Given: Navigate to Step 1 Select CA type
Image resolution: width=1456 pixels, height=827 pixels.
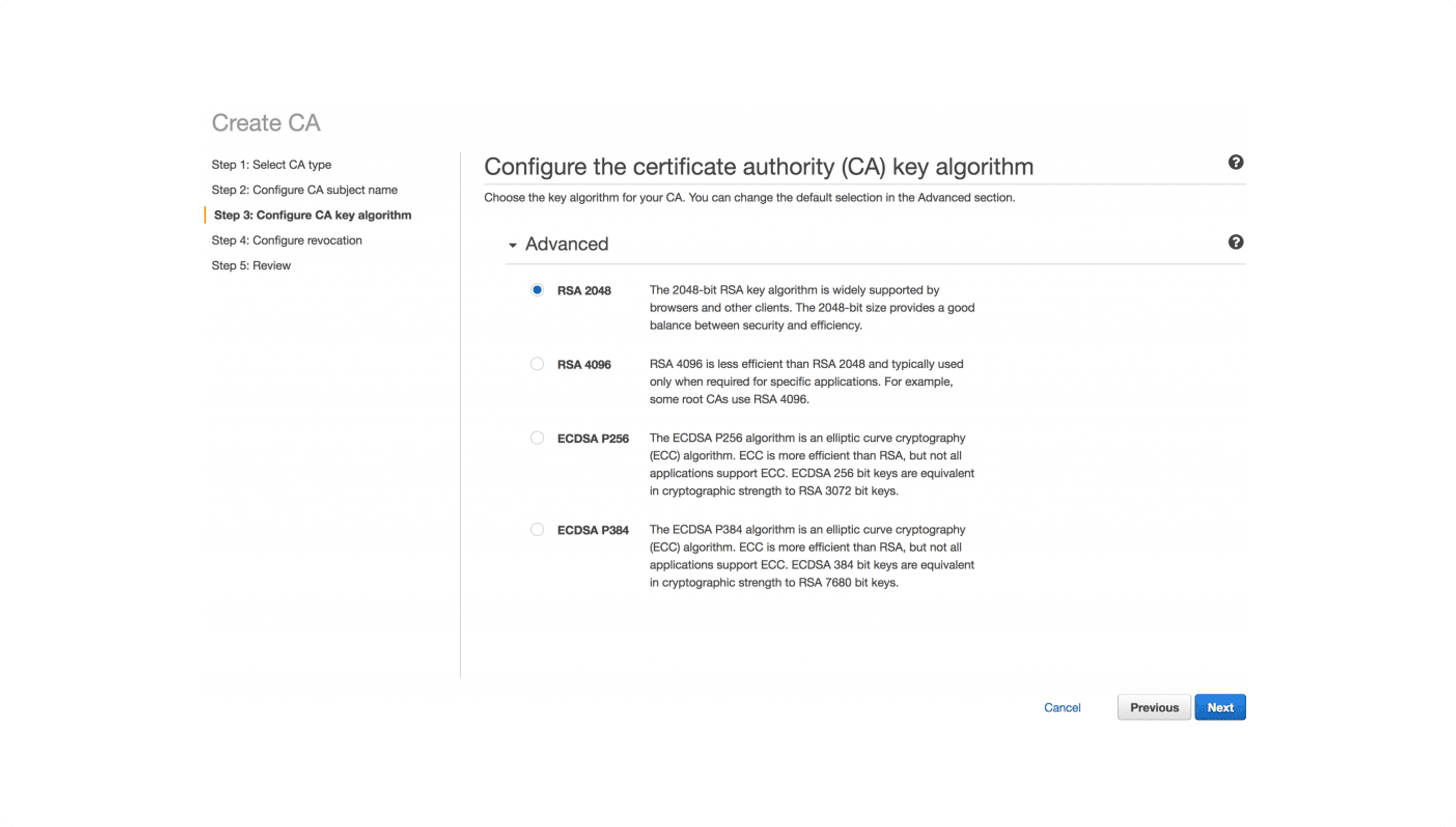Looking at the screenshot, I should [x=271, y=163].
